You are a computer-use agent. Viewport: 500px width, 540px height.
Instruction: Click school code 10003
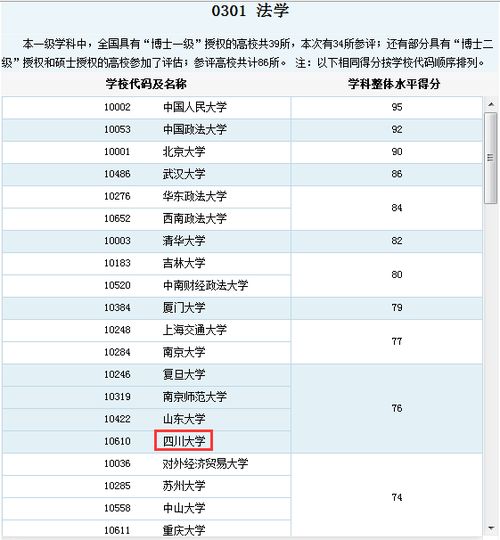pos(117,241)
